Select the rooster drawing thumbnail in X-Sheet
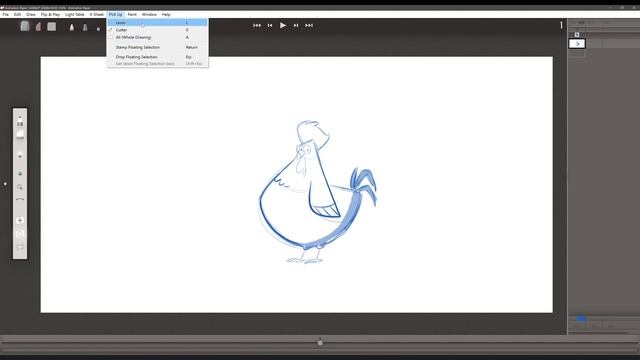The image size is (640, 360). [x=577, y=44]
